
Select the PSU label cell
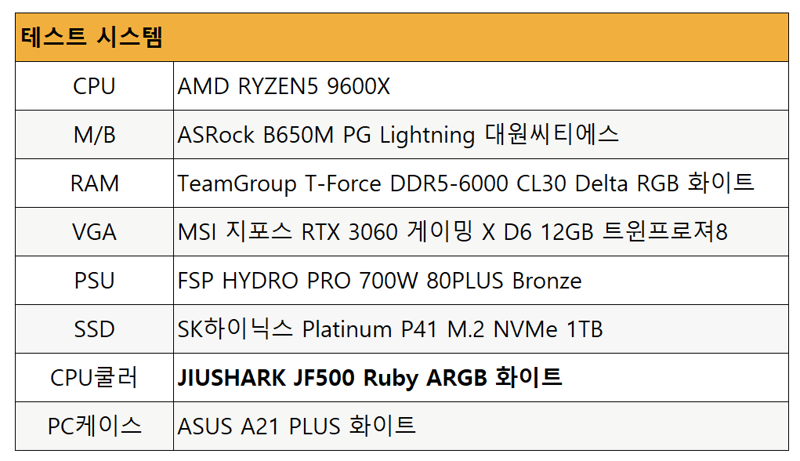(x=94, y=281)
